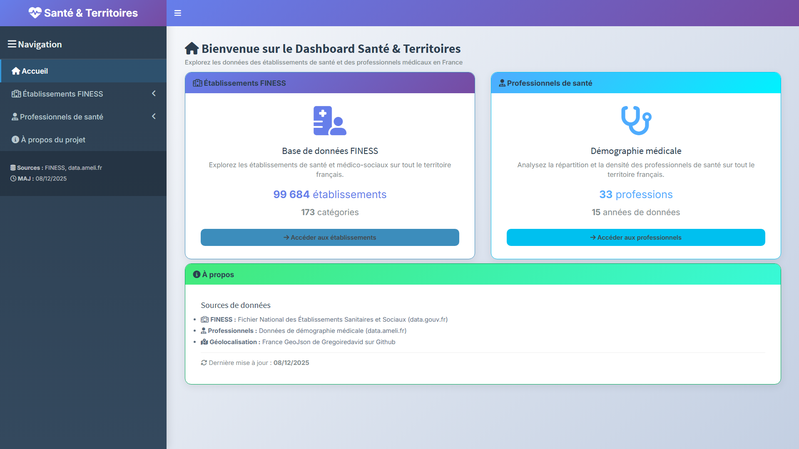
Task: Open Établissements FINESS sidebar menu
Action: click(61, 94)
